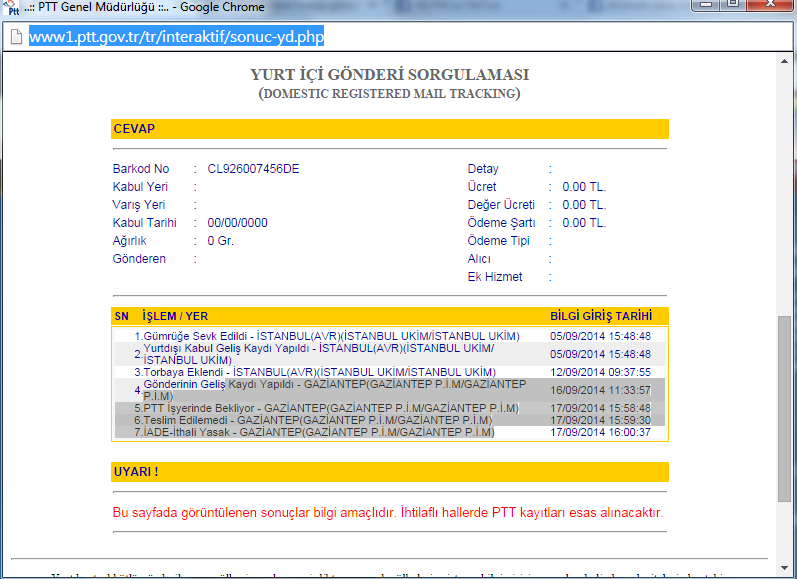Click the red PTT kayıtları warning text

coord(388,512)
